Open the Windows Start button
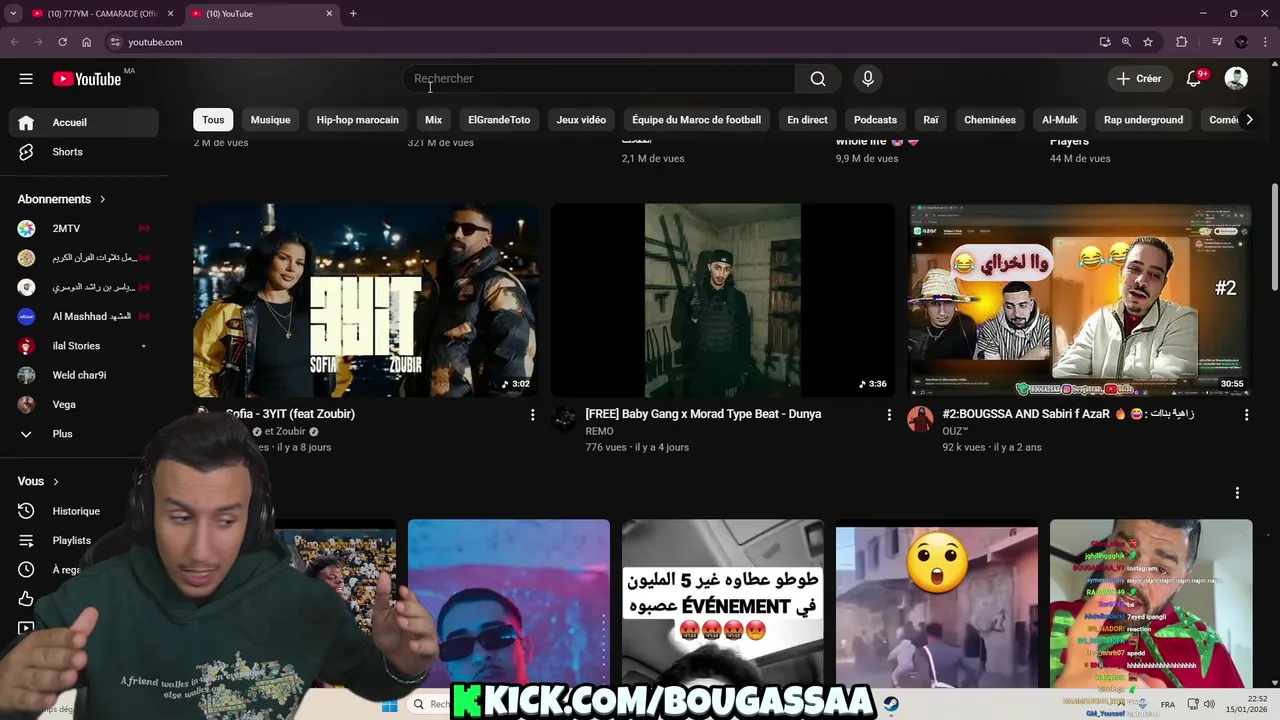Viewport: 1280px width, 720px height. point(389,704)
